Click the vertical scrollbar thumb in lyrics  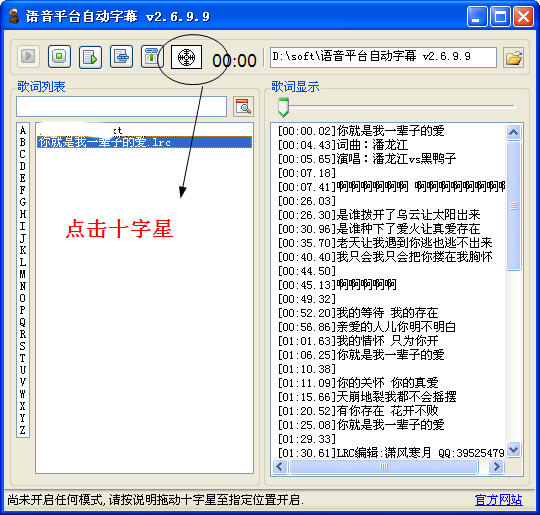(513, 206)
